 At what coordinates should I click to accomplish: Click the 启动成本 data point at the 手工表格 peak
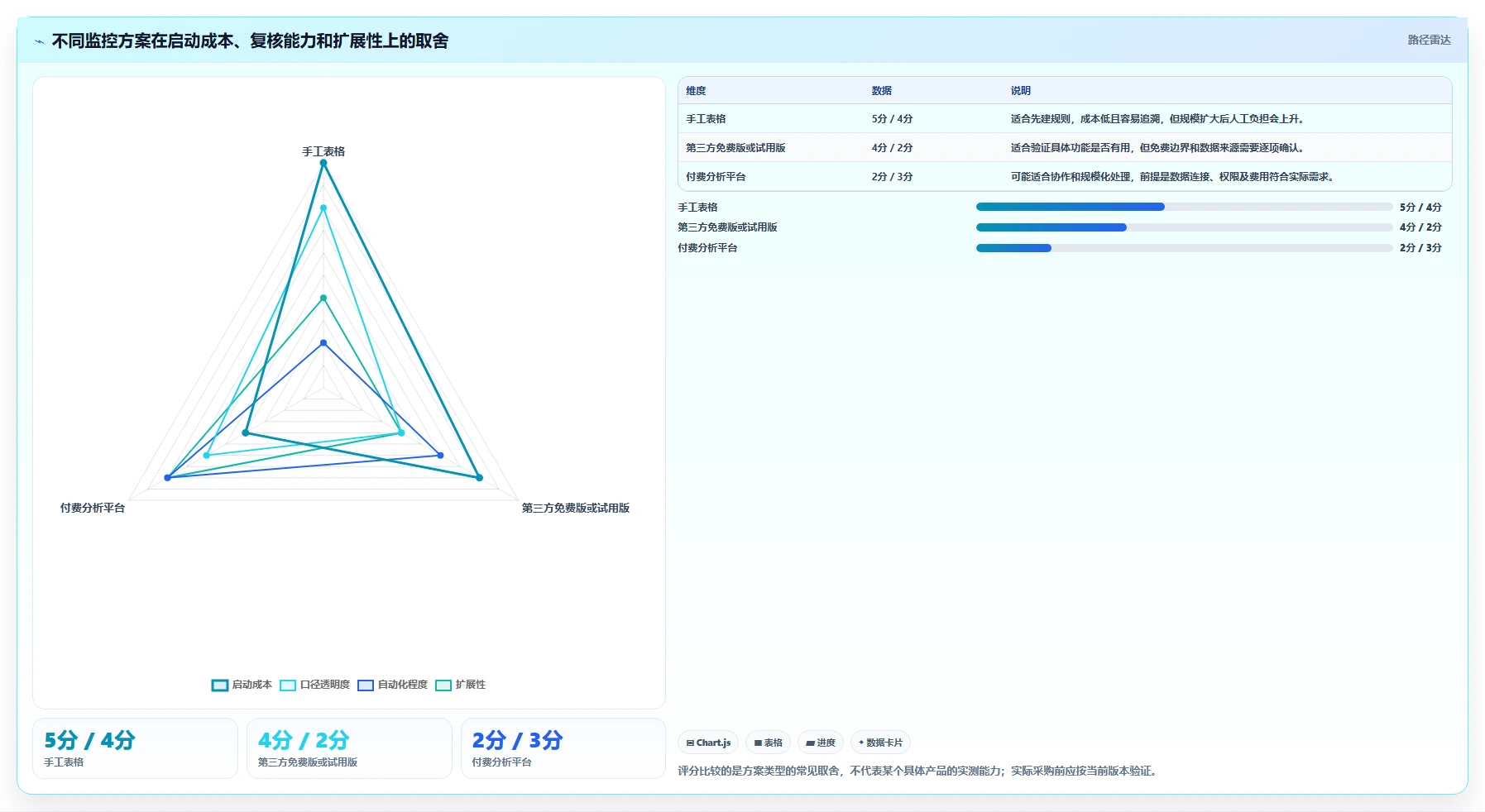pos(323,163)
